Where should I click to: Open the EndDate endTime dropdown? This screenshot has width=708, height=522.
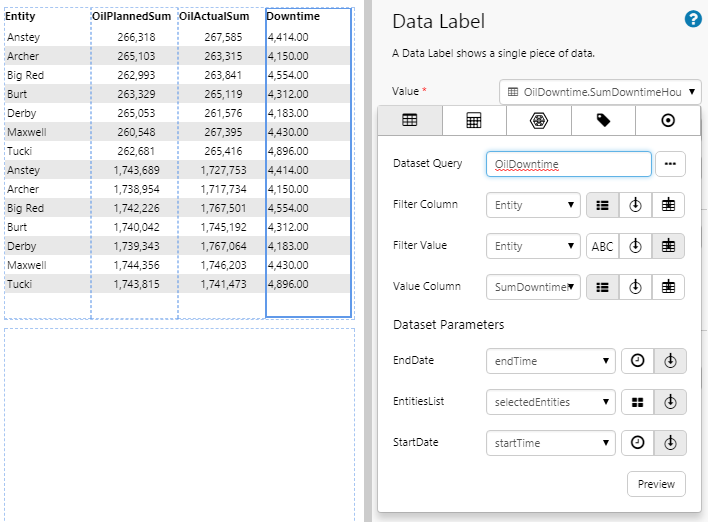(550, 361)
